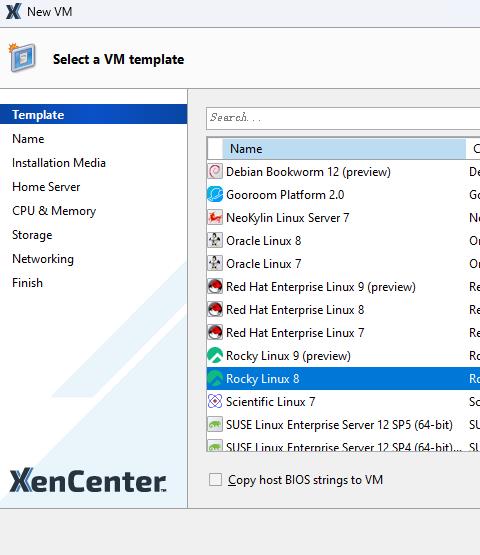
Task: Click the Red Hat Enterprise Linux 9 icon
Action: tap(215, 286)
